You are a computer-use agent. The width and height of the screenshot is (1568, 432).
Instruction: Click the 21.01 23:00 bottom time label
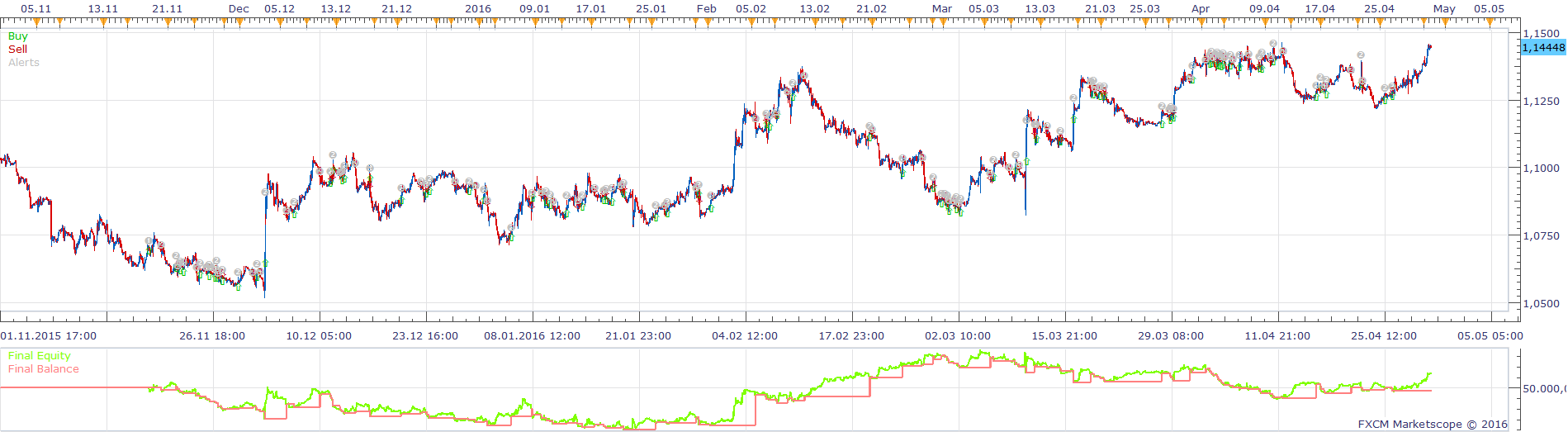638,336
